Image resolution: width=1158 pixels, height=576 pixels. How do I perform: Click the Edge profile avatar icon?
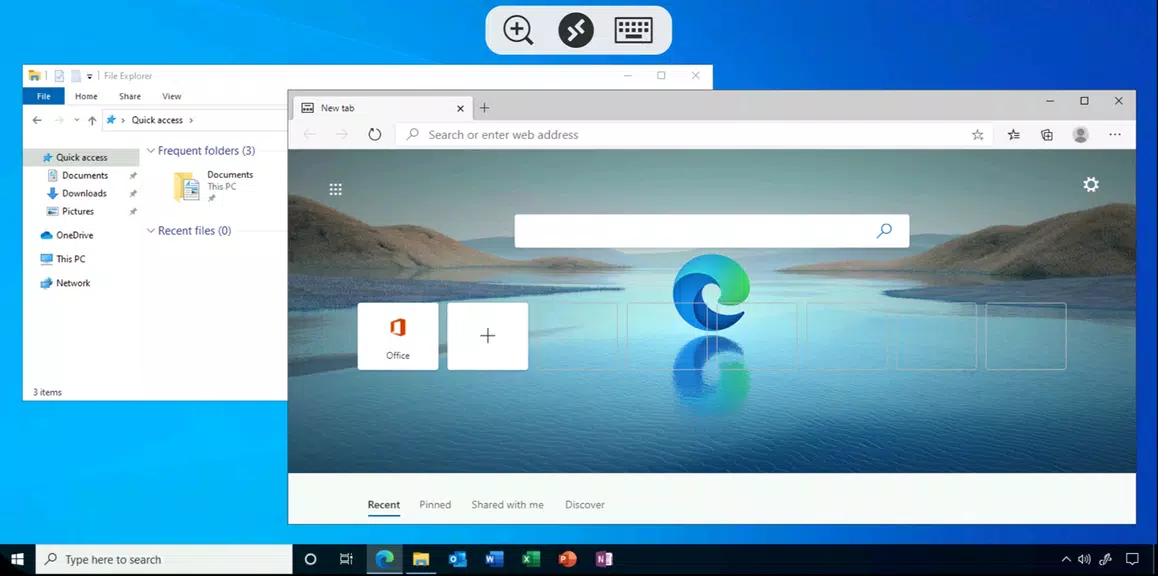(x=1080, y=134)
